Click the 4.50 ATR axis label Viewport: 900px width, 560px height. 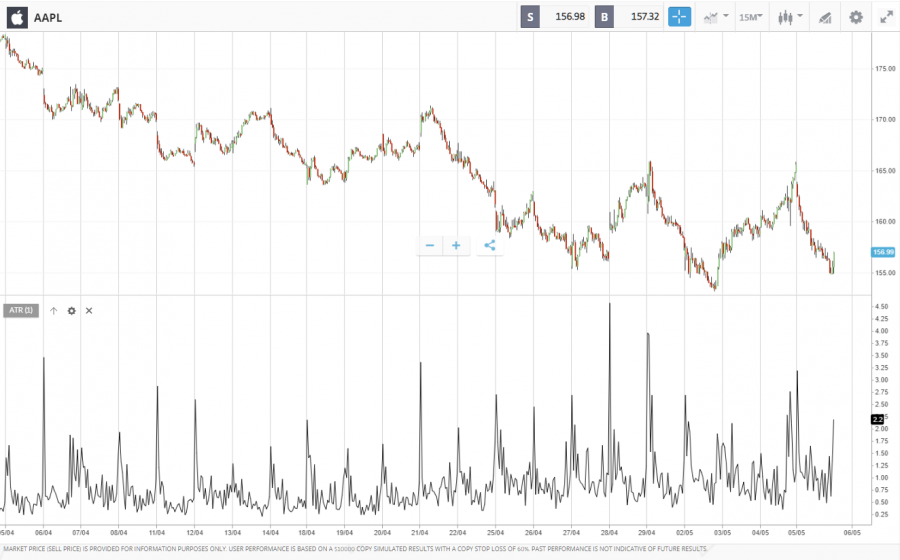(x=881, y=307)
